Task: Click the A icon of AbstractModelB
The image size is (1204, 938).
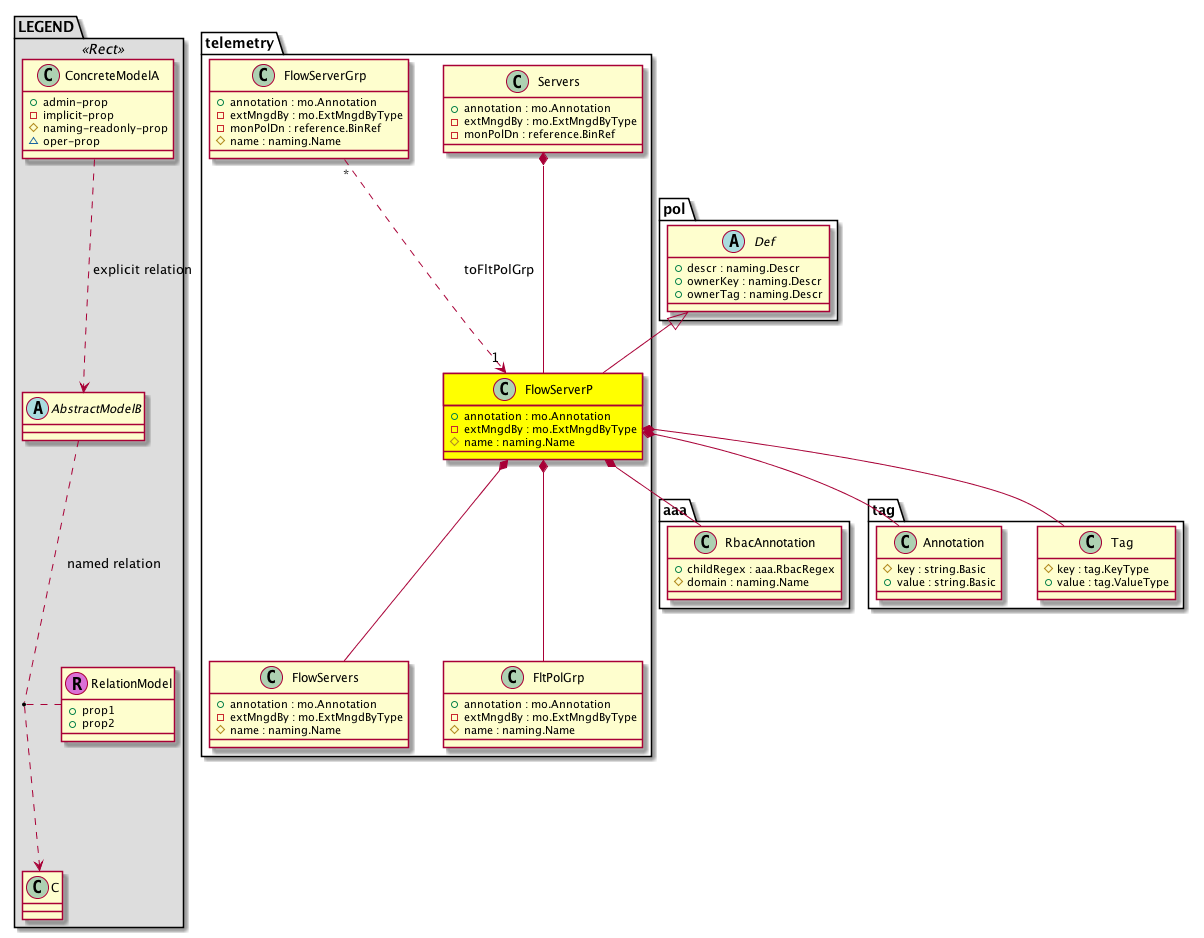Action: pos(36,408)
